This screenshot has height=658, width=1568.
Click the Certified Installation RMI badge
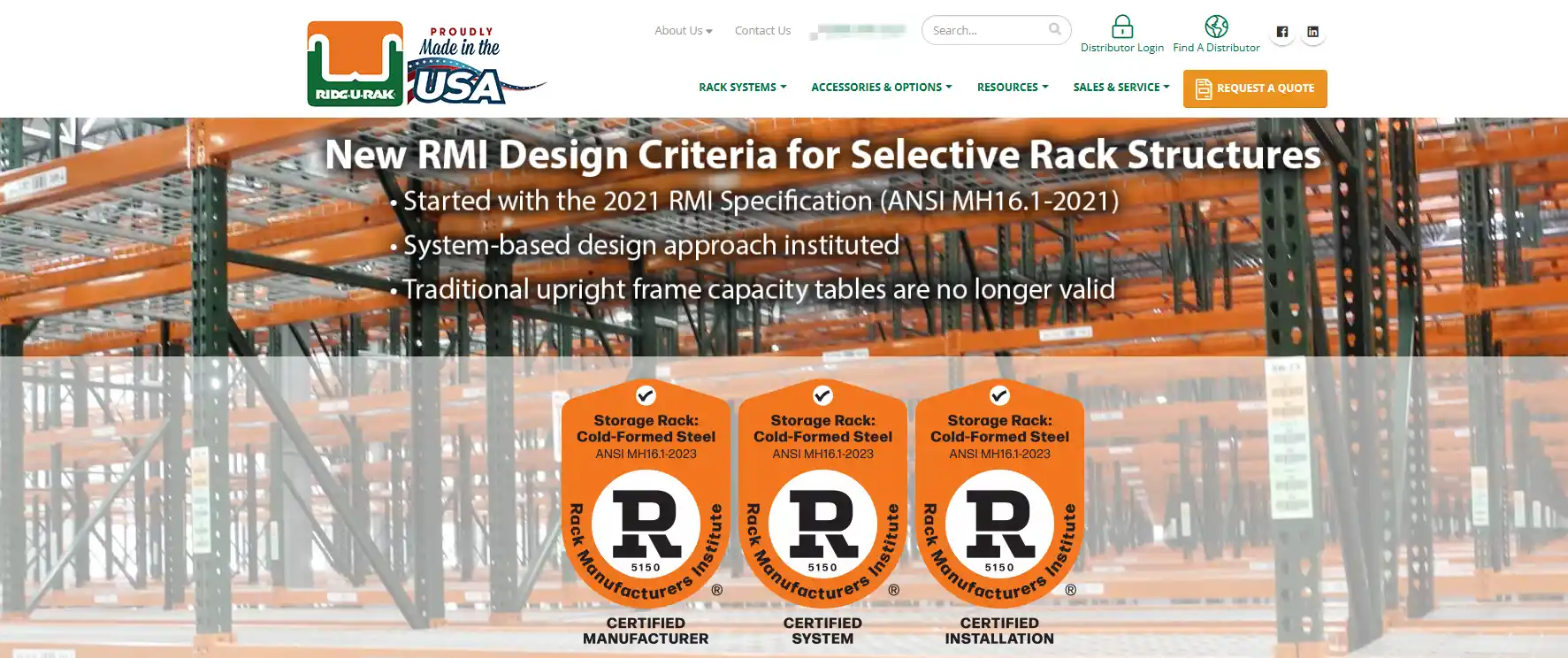click(x=999, y=494)
